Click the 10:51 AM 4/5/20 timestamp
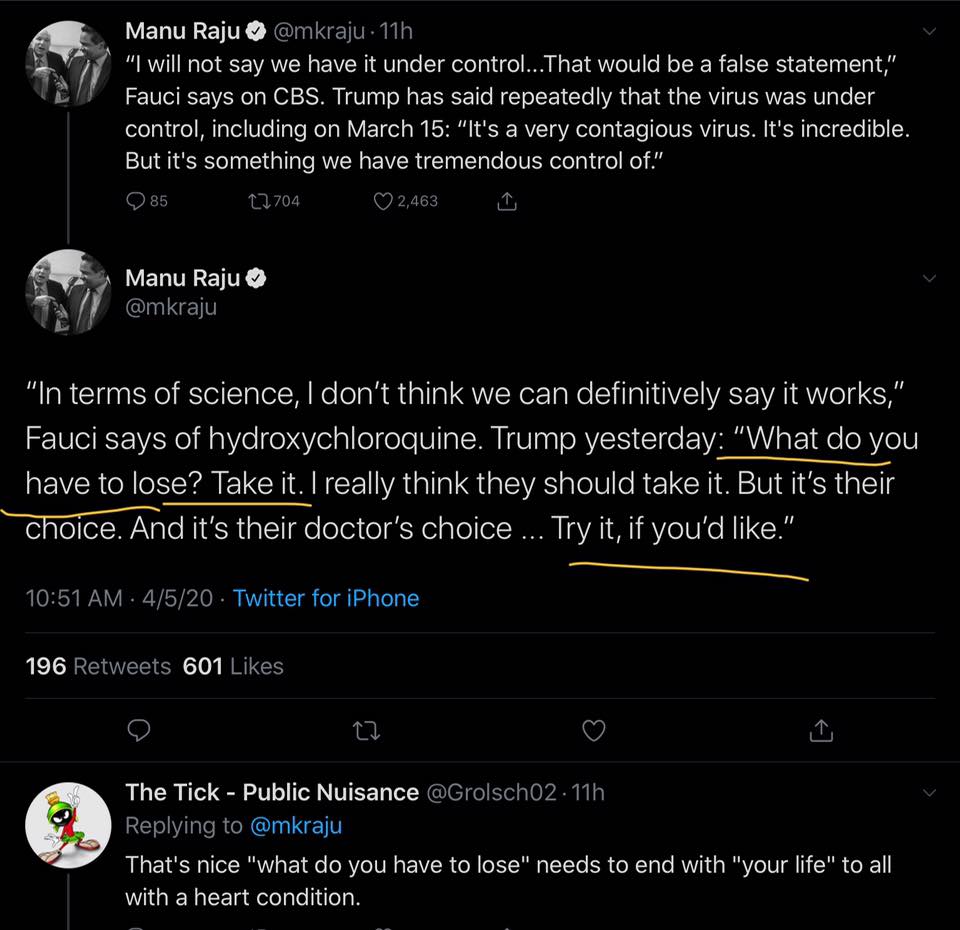This screenshot has width=960, height=930. (119, 598)
